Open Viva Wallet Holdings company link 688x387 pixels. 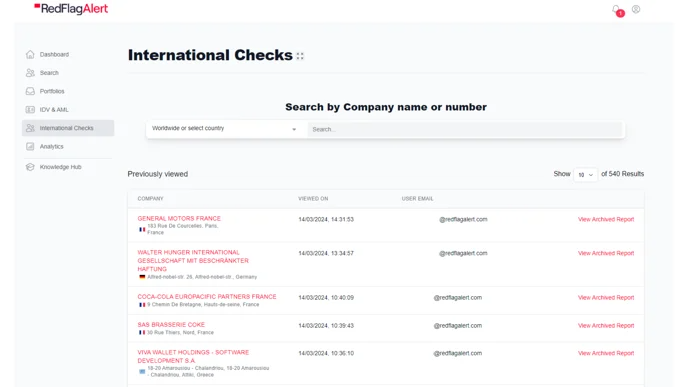click(193, 356)
